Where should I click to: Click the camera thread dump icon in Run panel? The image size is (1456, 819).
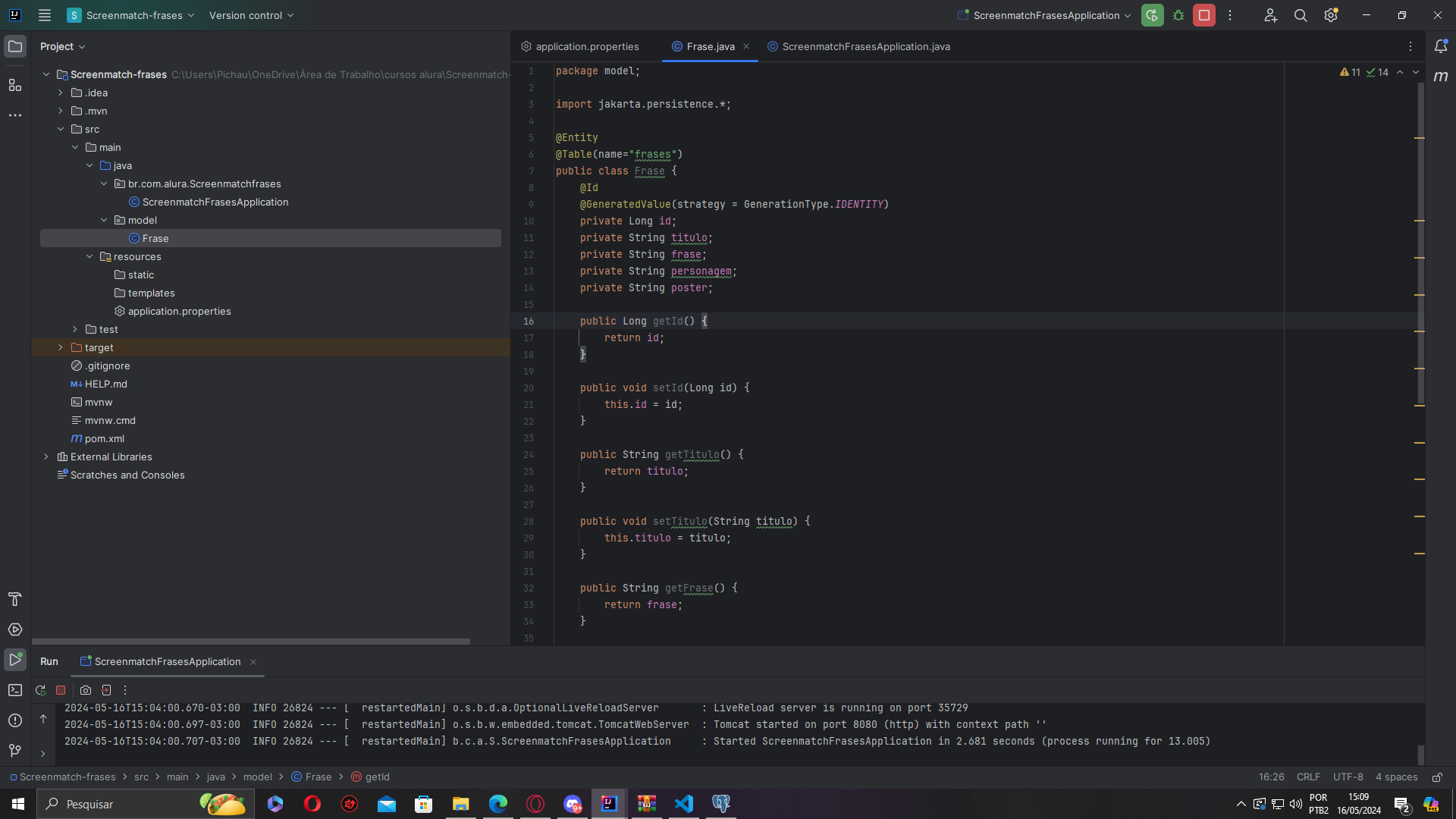tap(86, 690)
